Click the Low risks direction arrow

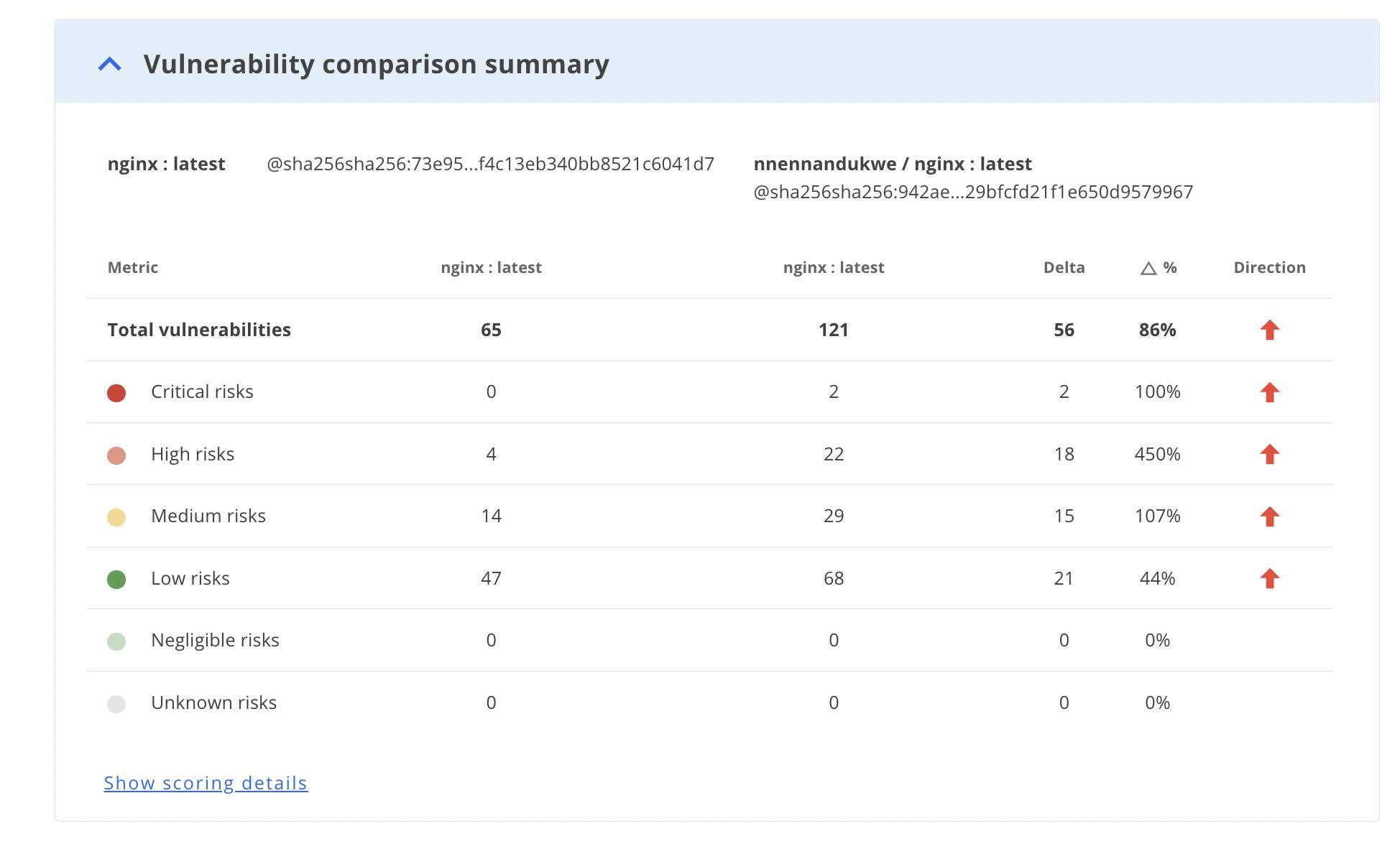pos(1269,578)
